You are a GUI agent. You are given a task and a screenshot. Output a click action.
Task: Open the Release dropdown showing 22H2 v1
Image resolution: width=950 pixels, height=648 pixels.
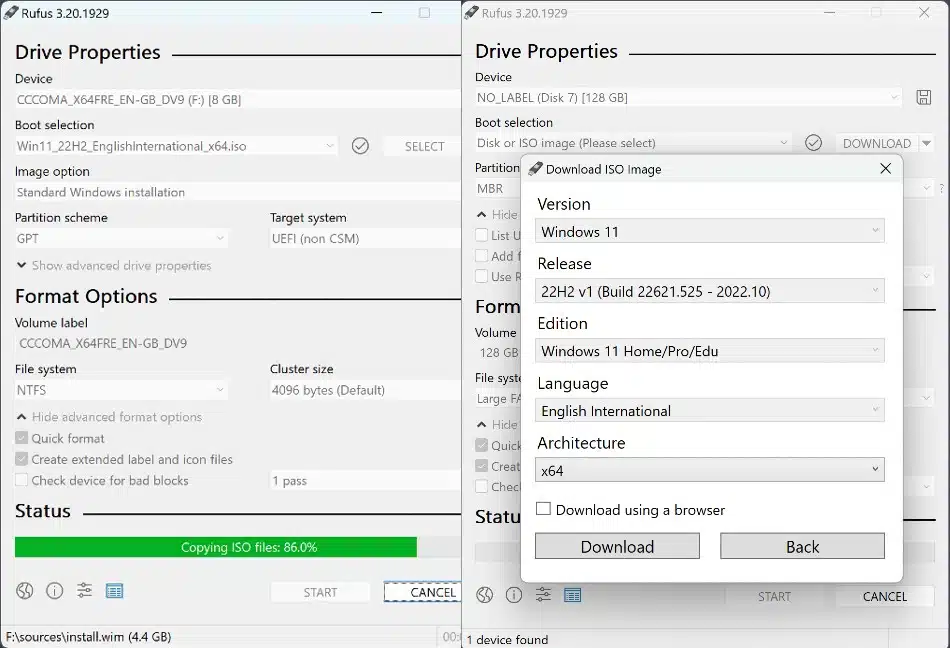[x=709, y=291]
